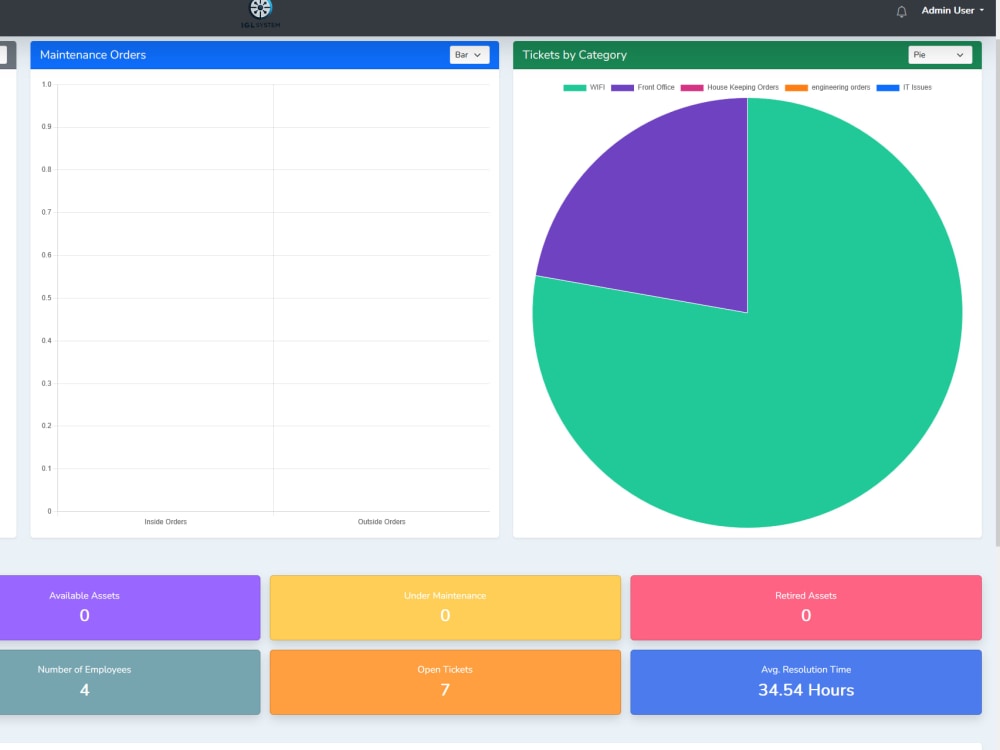Toggle the House Keeping Orders legend swatch

click(x=692, y=87)
